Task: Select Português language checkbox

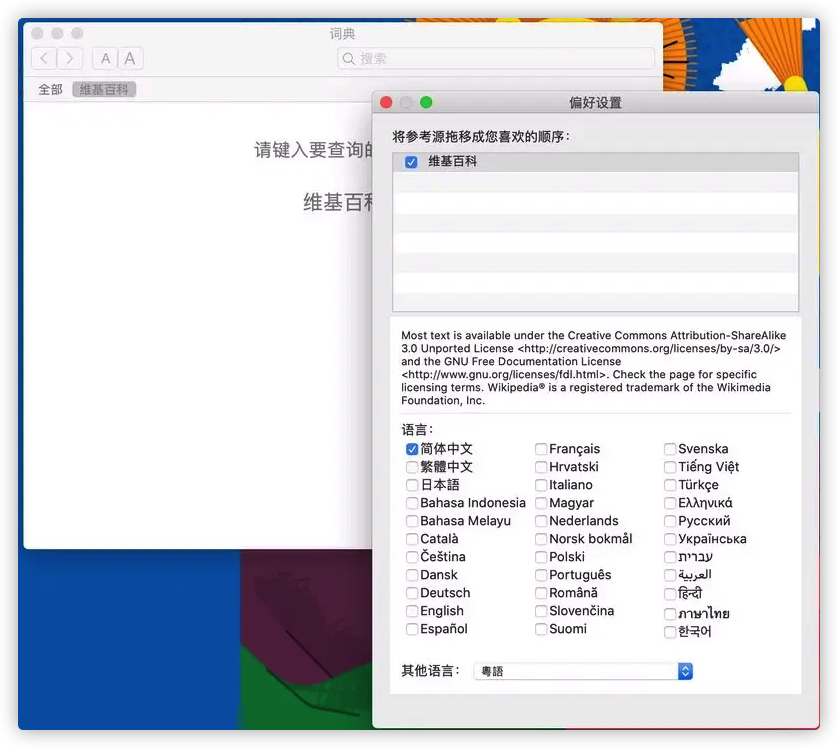Action: [x=541, y=575]
